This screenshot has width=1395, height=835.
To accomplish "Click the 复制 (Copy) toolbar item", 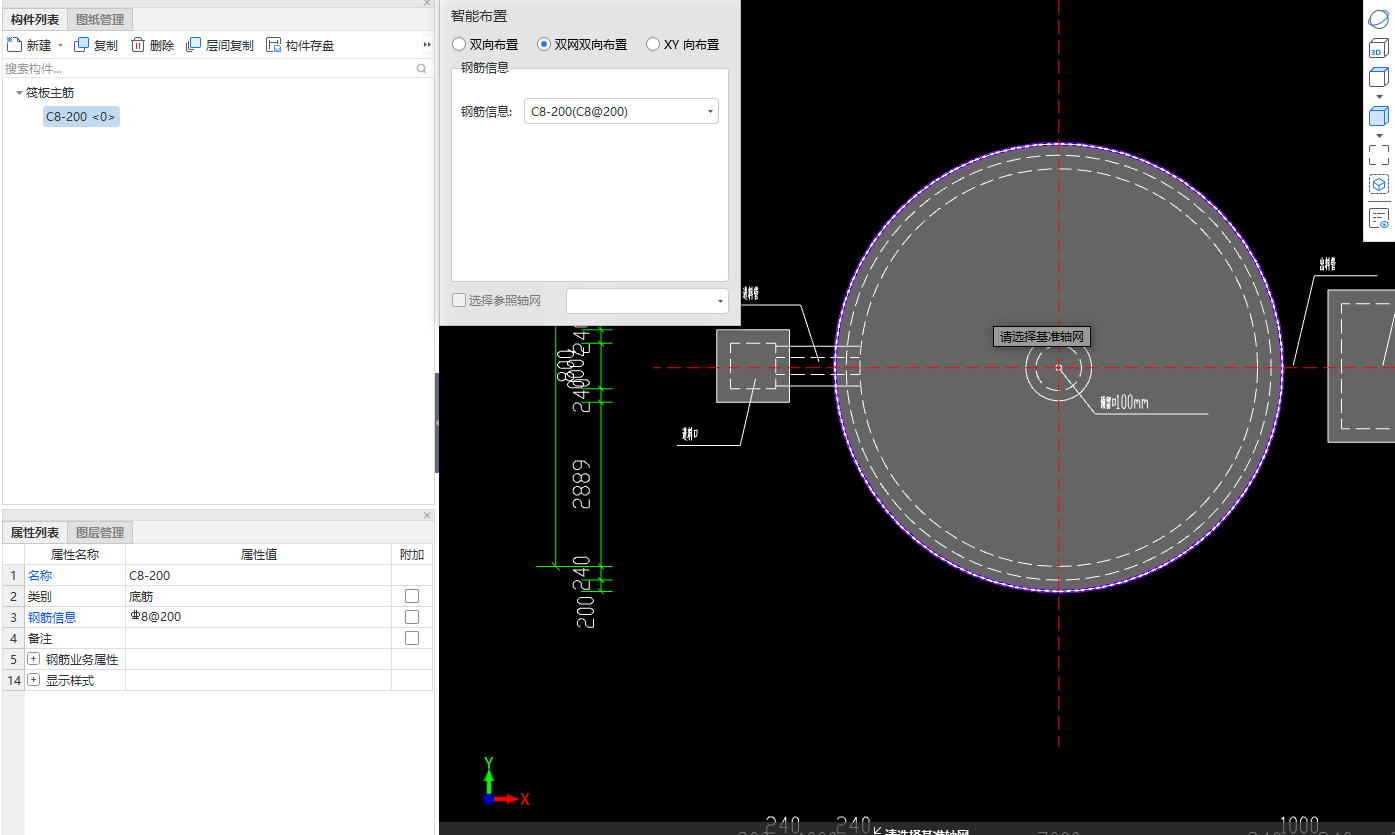I will point(96,45).
